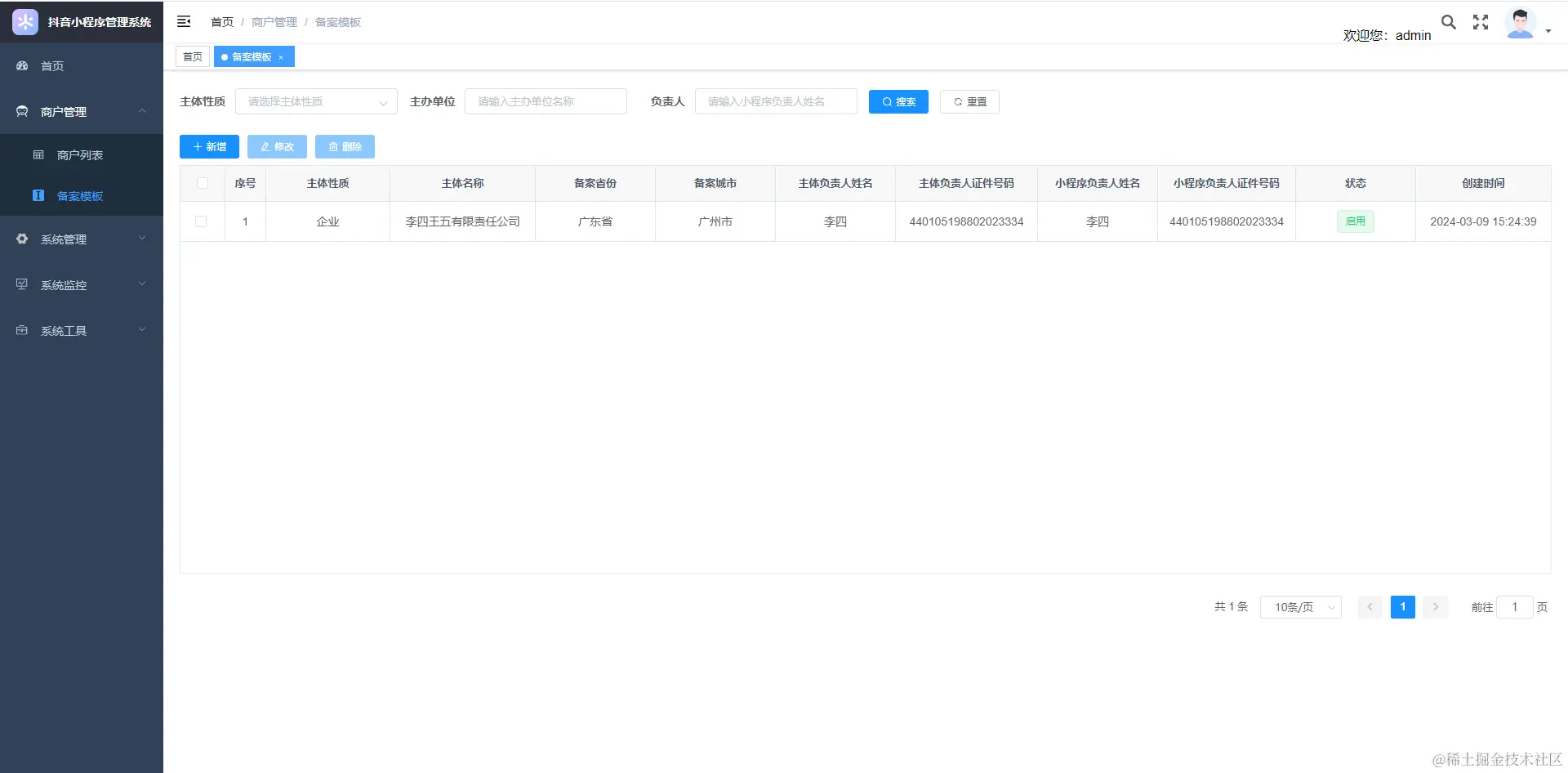Open the 主体性质 dropdown

(x=316, y=101)
